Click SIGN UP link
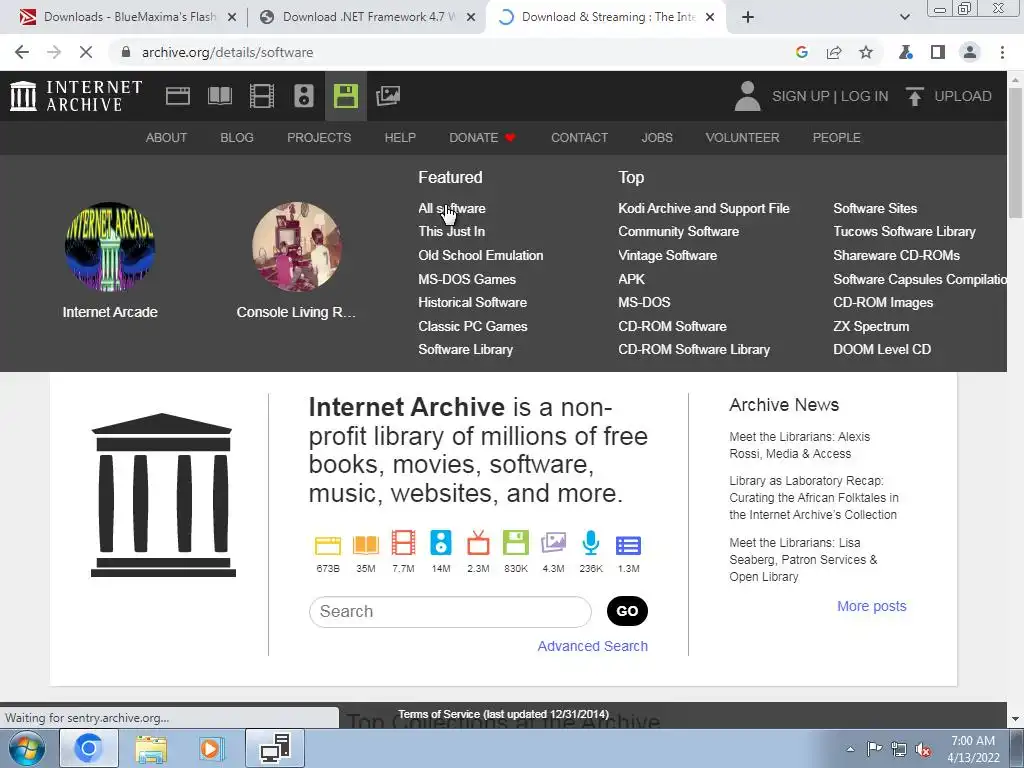1024x768 pixels. [x=800, y=96]
